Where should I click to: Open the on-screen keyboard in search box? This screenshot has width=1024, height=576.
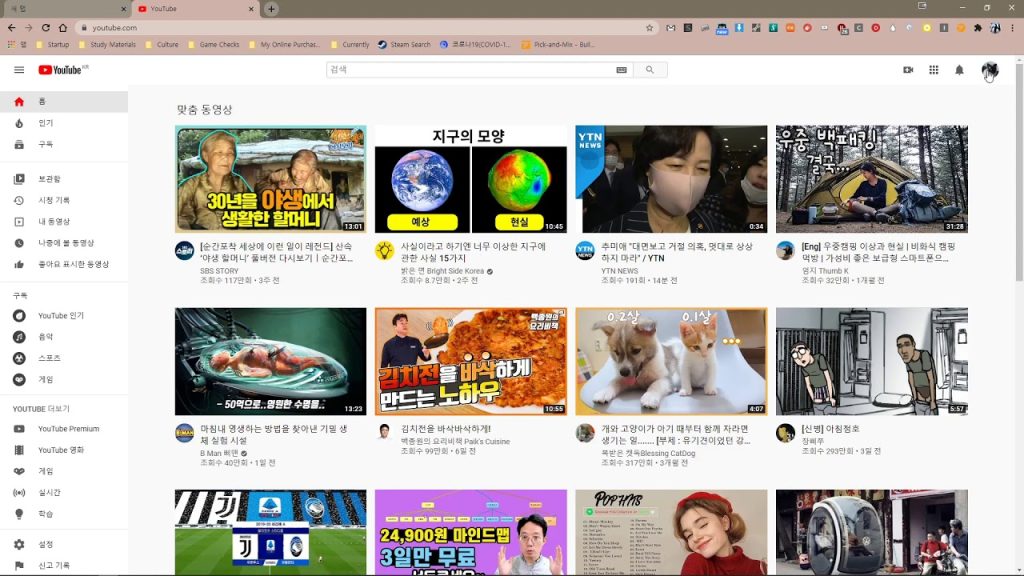pos(621,70)
